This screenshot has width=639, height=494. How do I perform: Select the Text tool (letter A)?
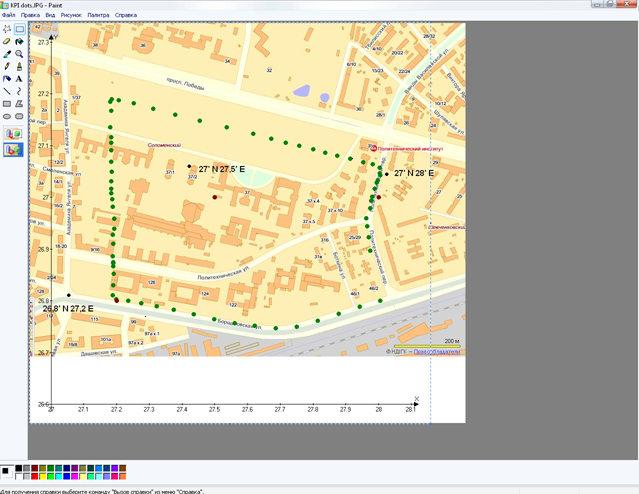click(19, 79)
